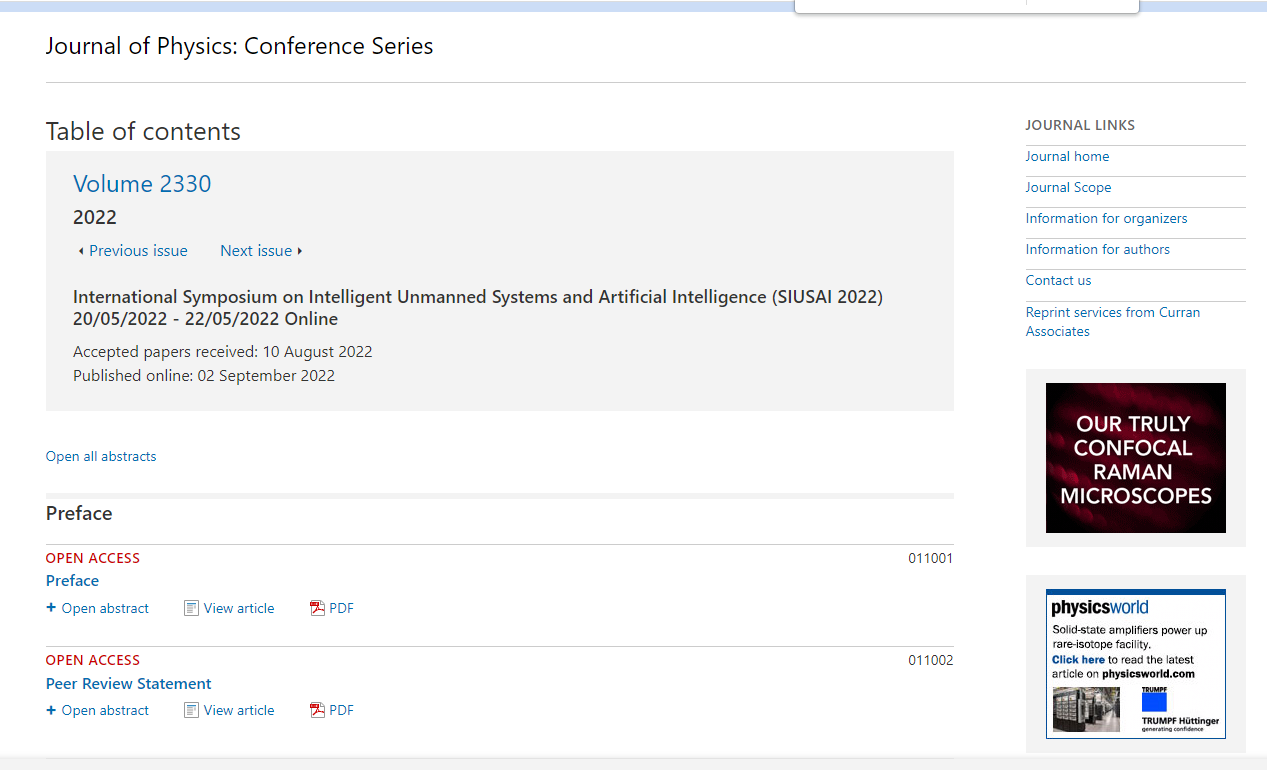The height and width of the screenshot is (770, 1267).
Task: Click the 'Click here' link in physicsworld ad
Action: tap(1078, 660)
